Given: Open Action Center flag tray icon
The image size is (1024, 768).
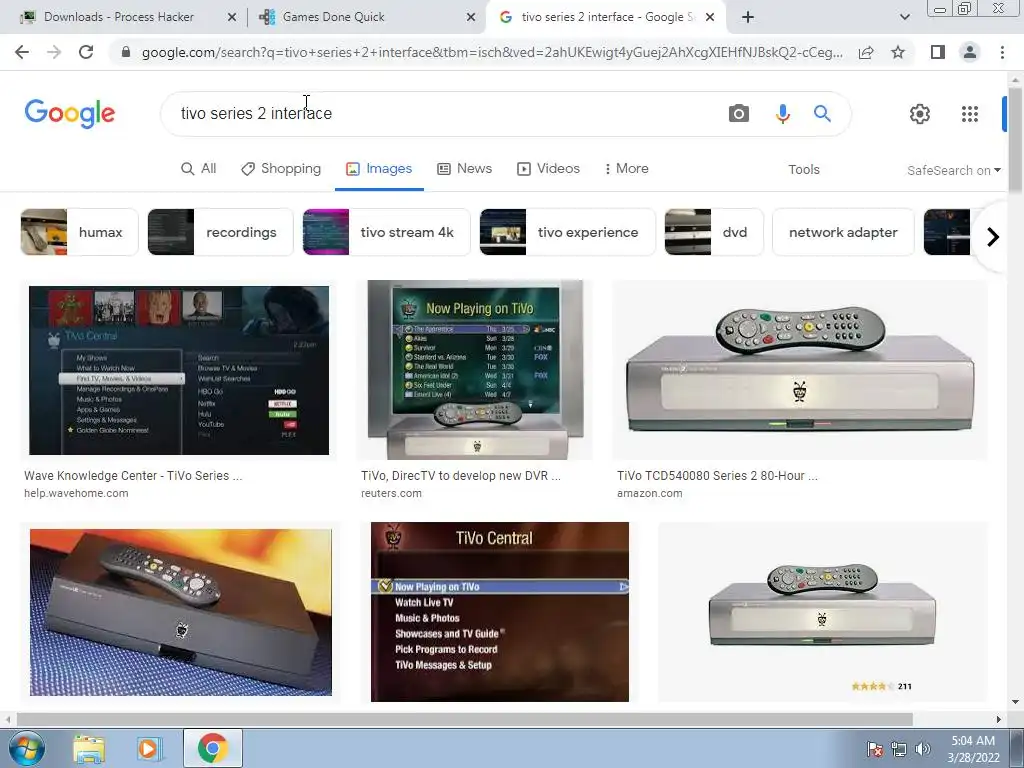Looking at the screenshot, I should (874, 749).
